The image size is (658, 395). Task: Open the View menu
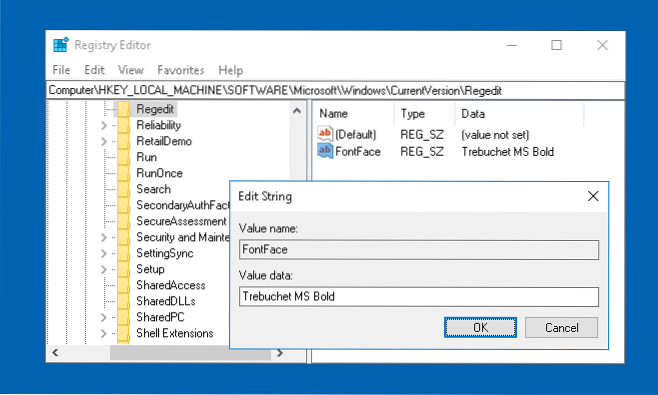[x=131, y=70]
